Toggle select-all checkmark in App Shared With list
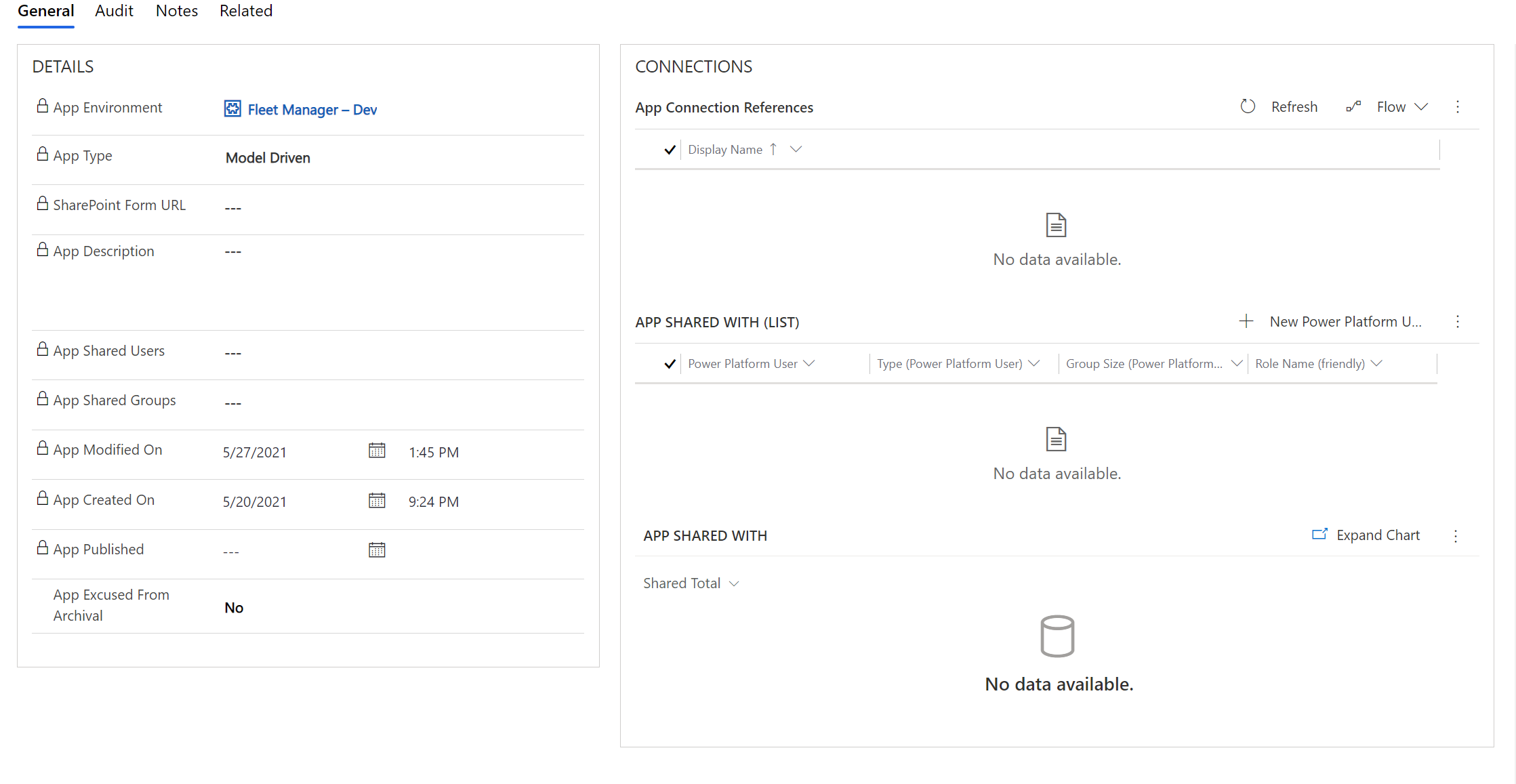This screenshot has height=784, width=1516. 670,364
